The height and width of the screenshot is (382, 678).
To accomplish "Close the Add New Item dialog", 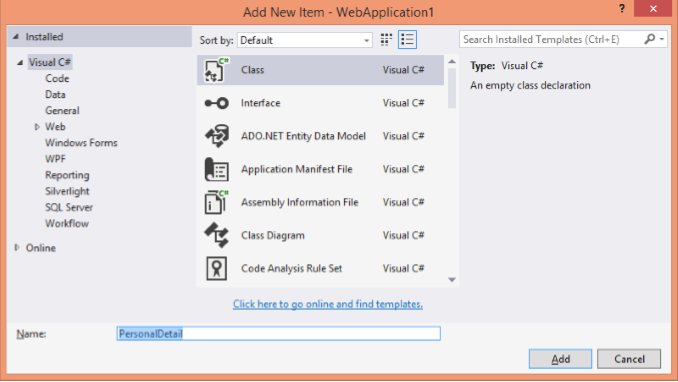I will [653, 9].
